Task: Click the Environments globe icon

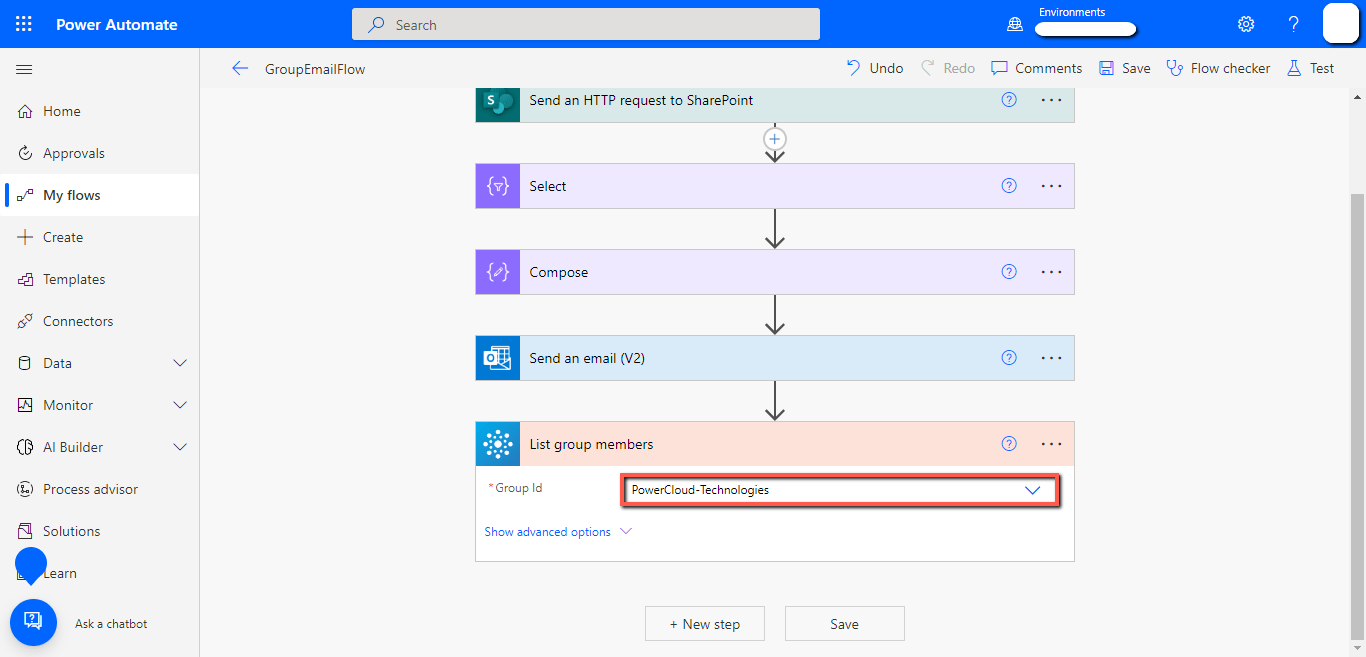Action: [1015, 24]
